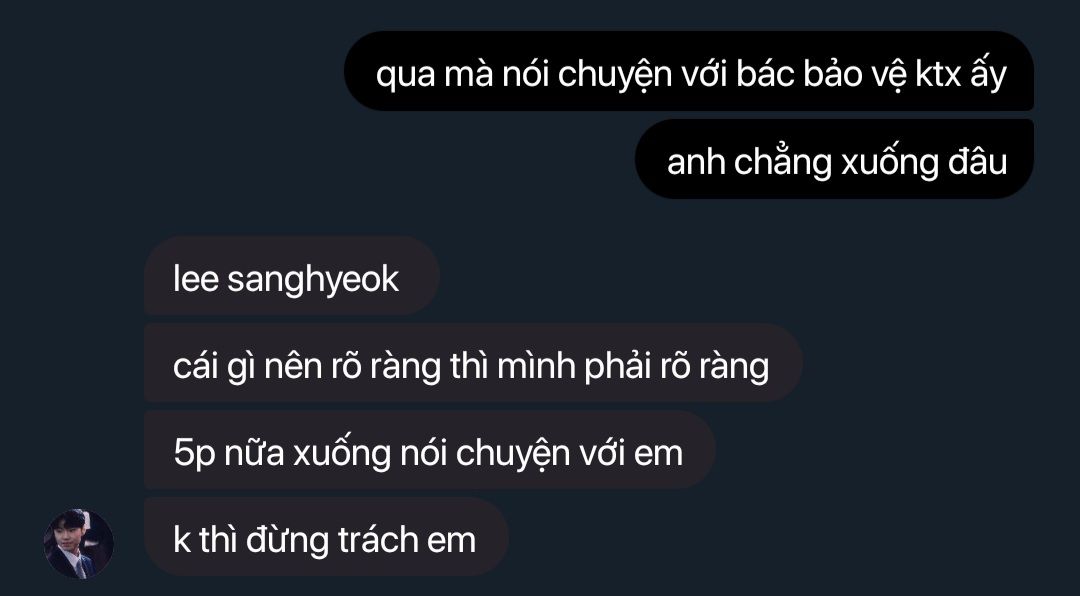Click the word "phải" in the long received message

618,367
